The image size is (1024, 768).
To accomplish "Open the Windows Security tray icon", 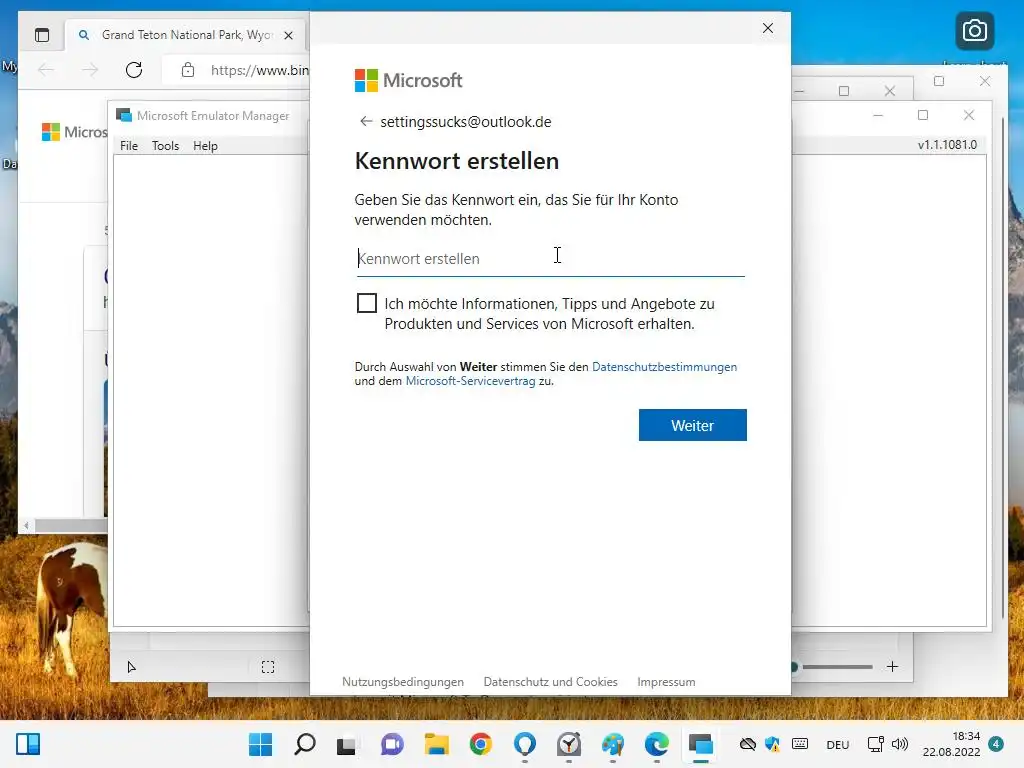I will pyautogui.click(x=773, y=744).
